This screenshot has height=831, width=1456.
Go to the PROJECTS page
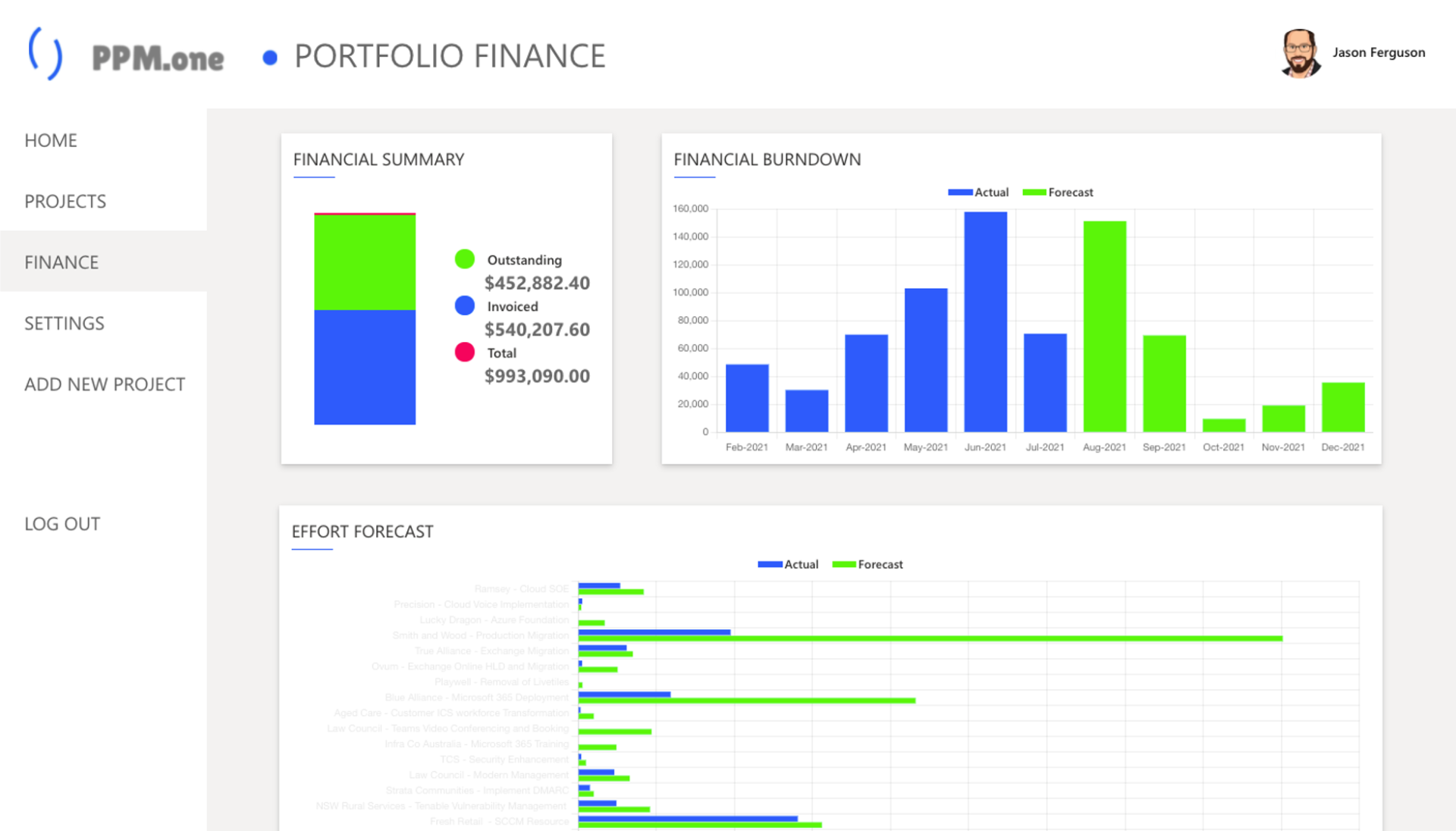pos(65,202)
